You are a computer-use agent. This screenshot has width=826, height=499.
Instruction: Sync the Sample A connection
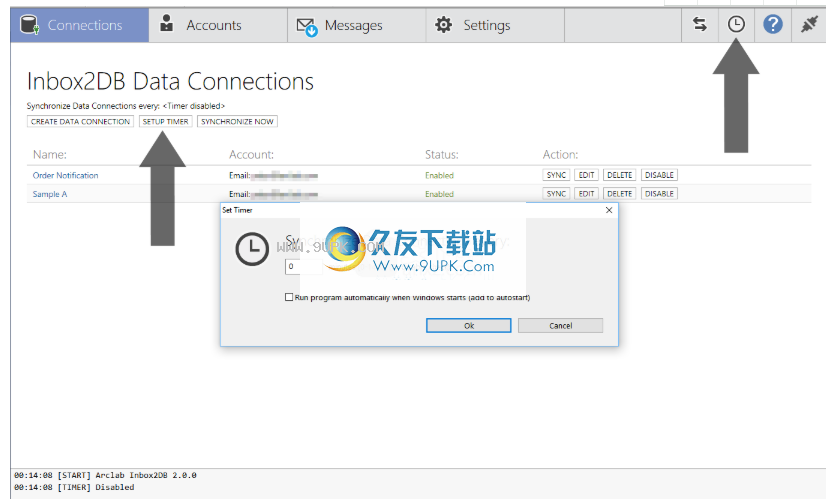556,194
